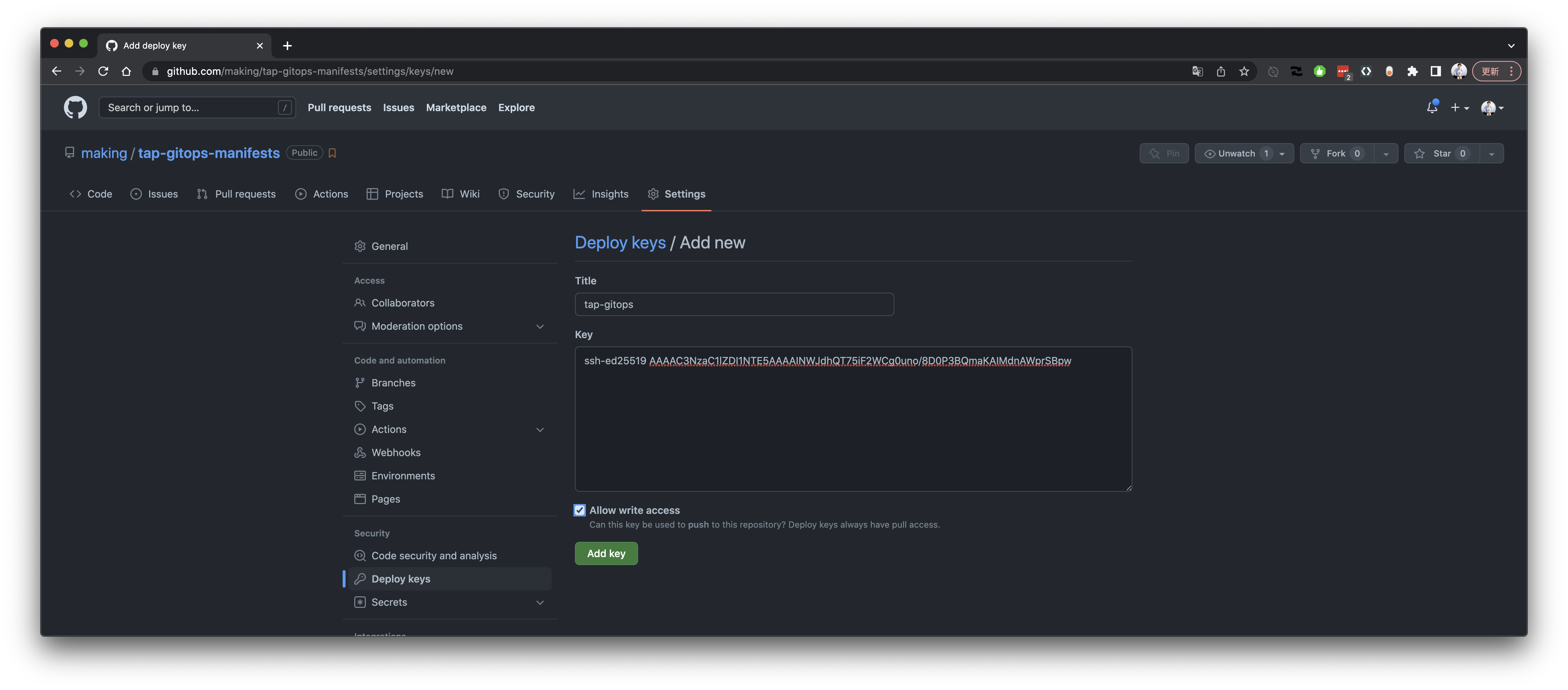Click the translate icon in address bar
The width and height of the screenshot is (1568, 690).
tap(1197, 71)
